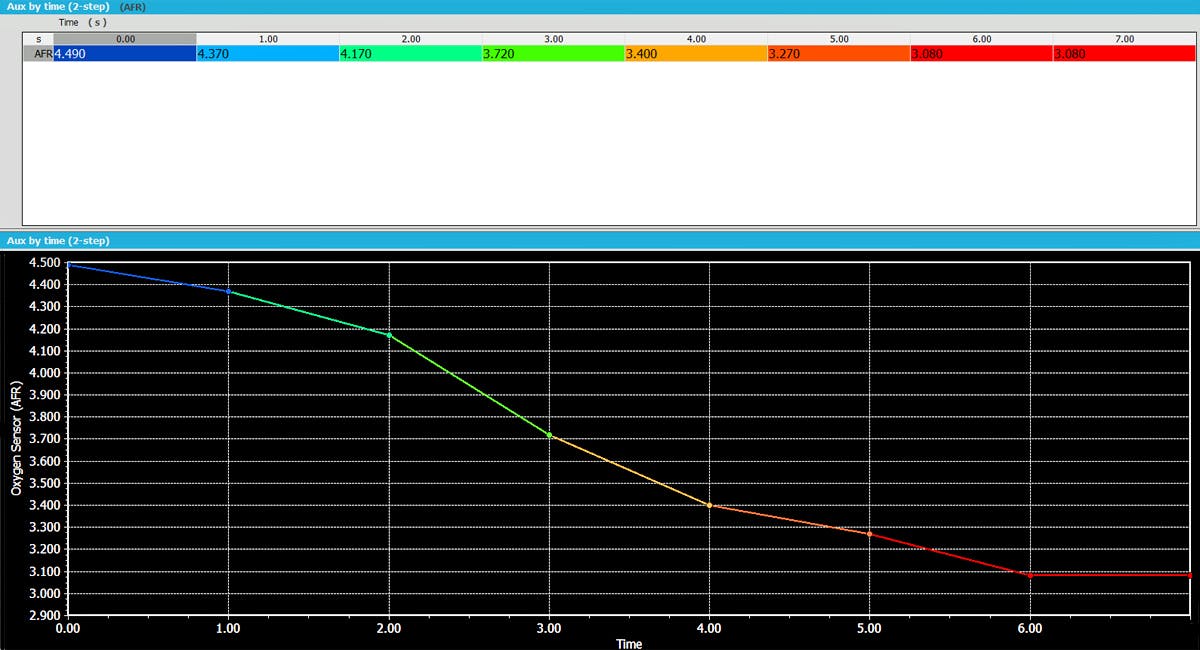Select the 3.080 cell under 7.00 column
Screen dimensions: 1200x650
1125,54
